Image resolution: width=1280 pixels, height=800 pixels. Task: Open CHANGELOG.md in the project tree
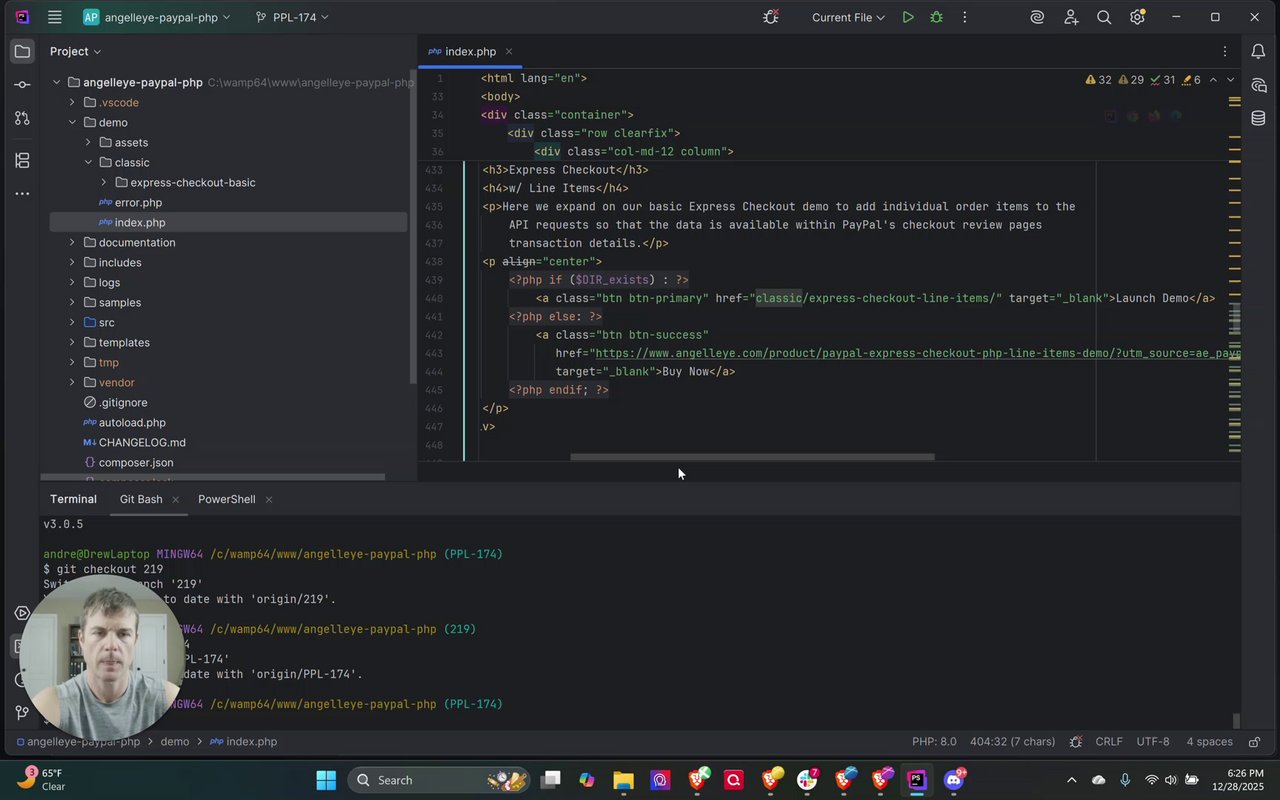(x=141, y=442)
